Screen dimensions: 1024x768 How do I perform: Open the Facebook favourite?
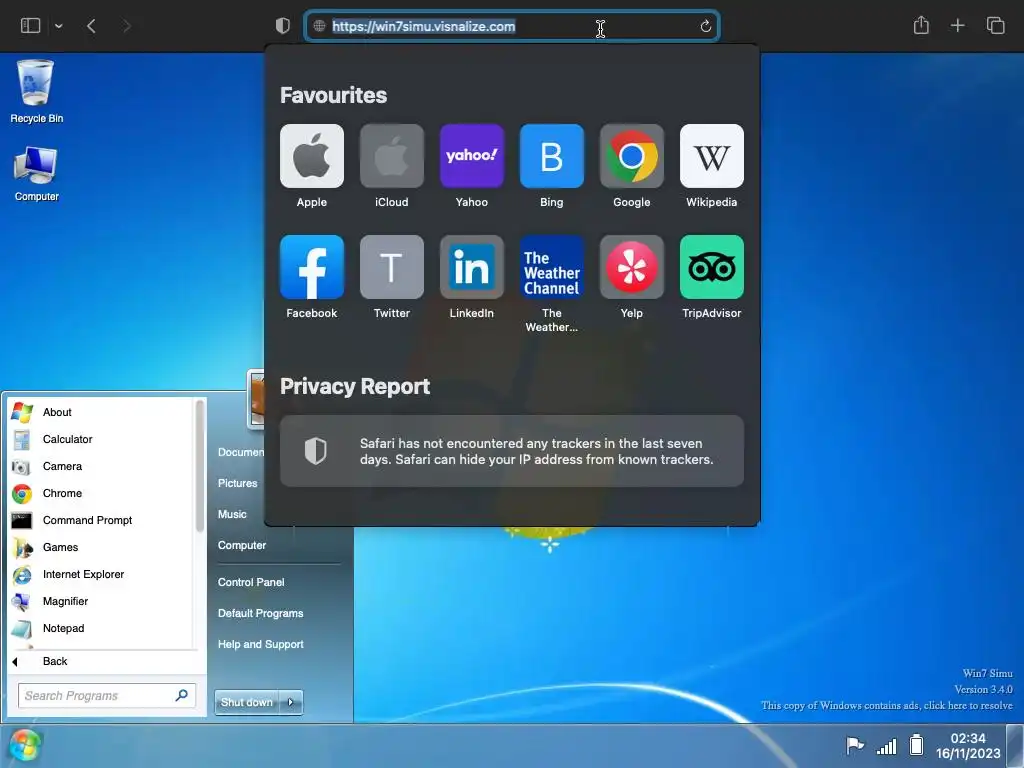tap(312, 267)
